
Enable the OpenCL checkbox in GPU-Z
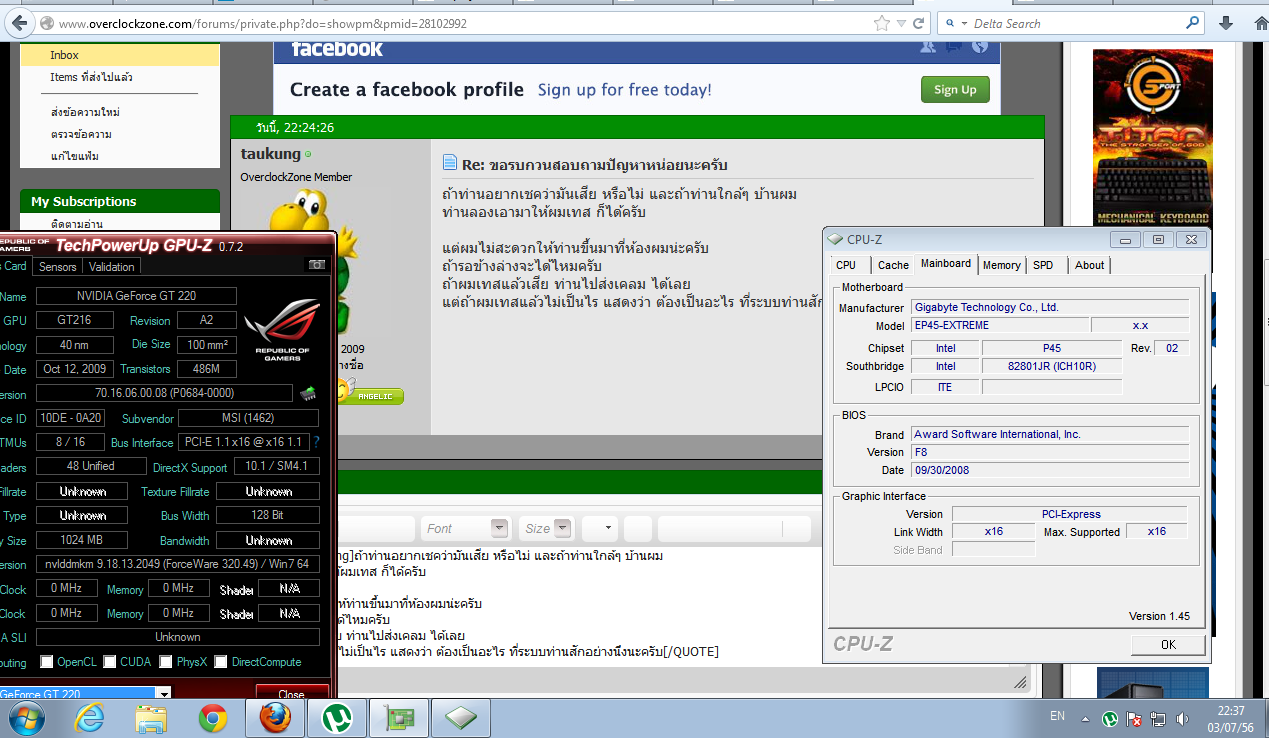(x=47, y=662)
